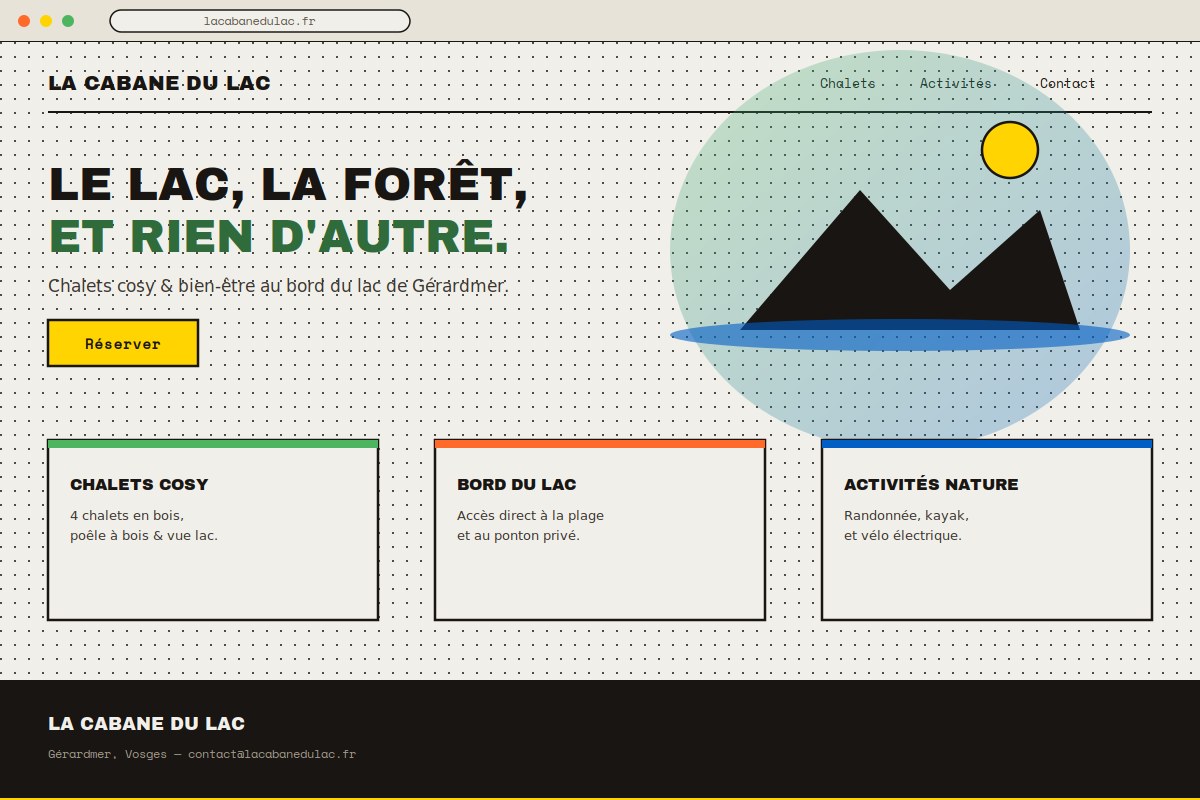
Task: Click the red close window dot
Action: 24,21
